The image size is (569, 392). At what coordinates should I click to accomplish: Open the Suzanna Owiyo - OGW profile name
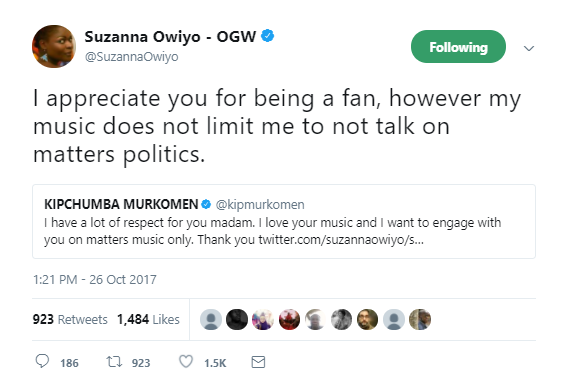(170, 37)
